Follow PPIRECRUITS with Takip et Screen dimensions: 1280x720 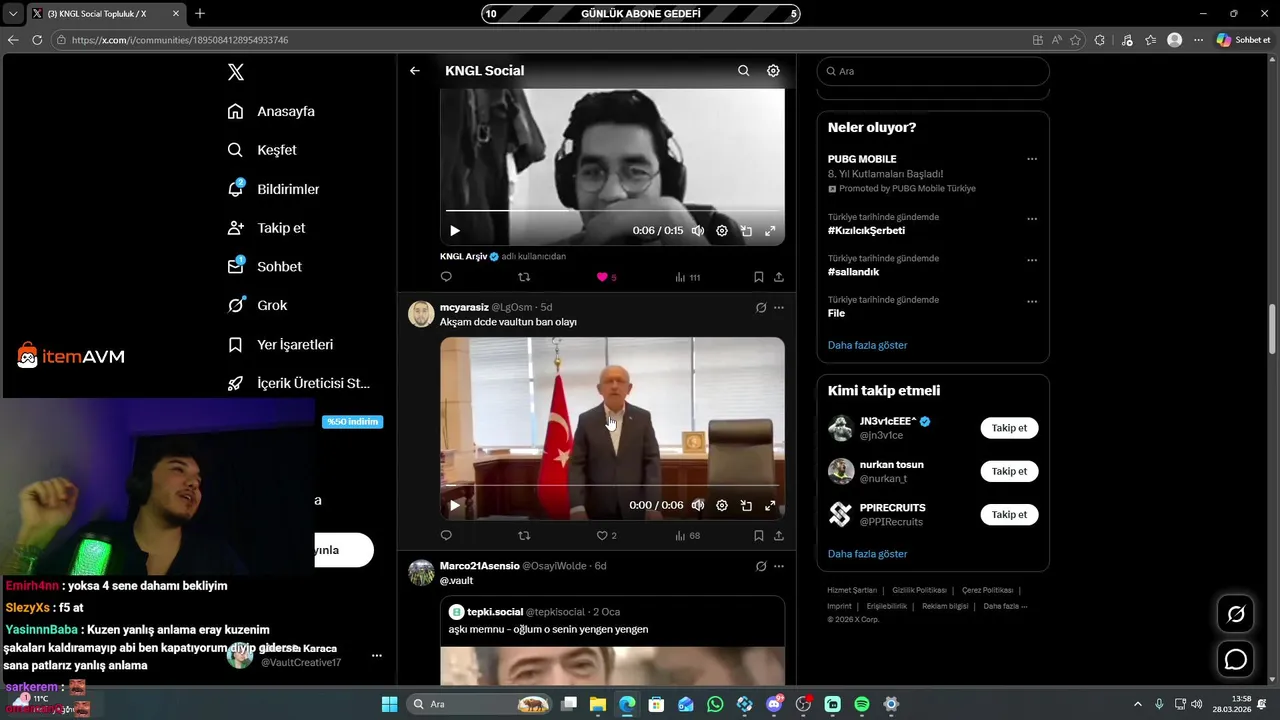tap(1009, 514)
